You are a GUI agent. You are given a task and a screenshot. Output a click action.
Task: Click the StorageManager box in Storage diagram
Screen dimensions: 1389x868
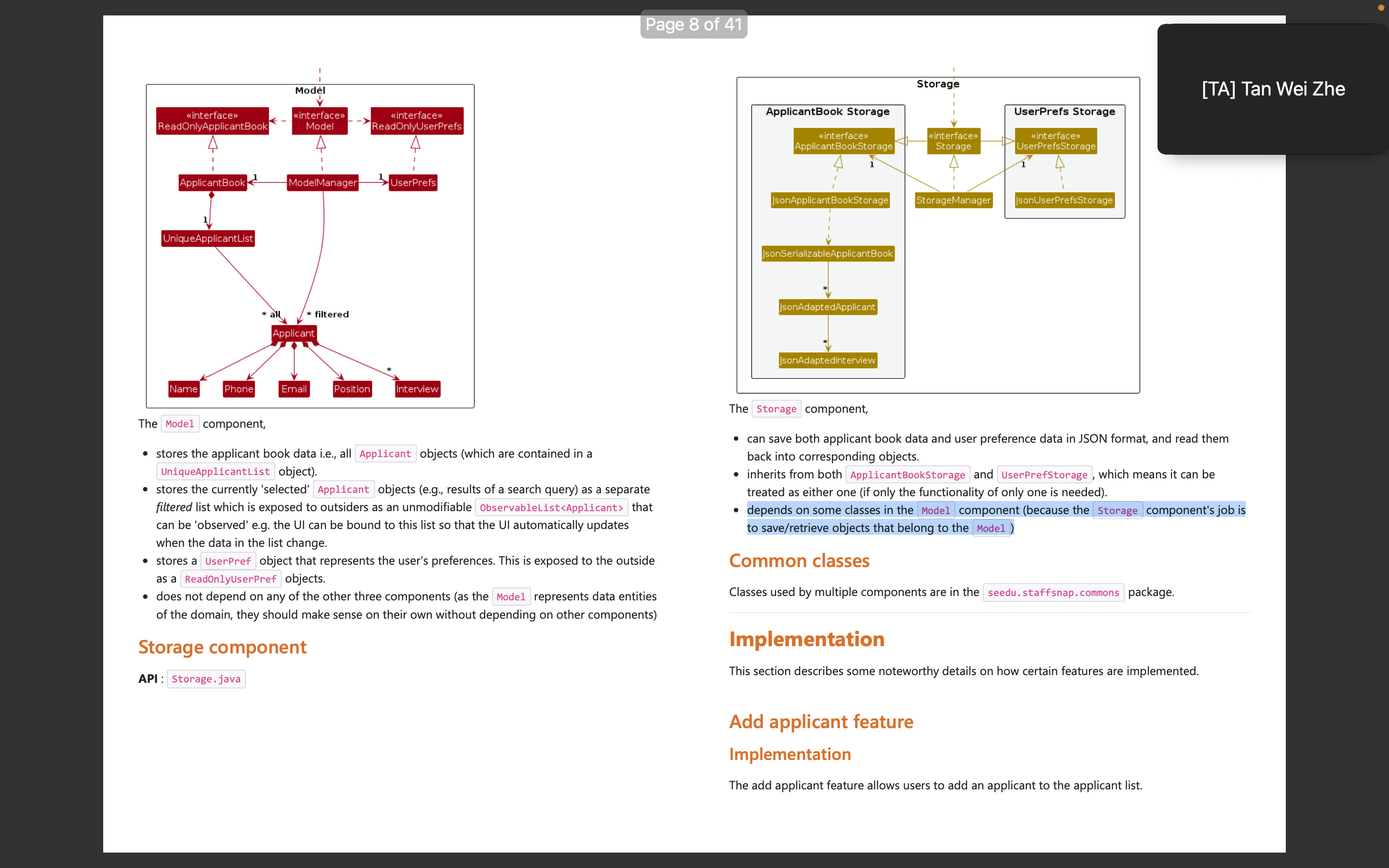[x=953, y=200]
